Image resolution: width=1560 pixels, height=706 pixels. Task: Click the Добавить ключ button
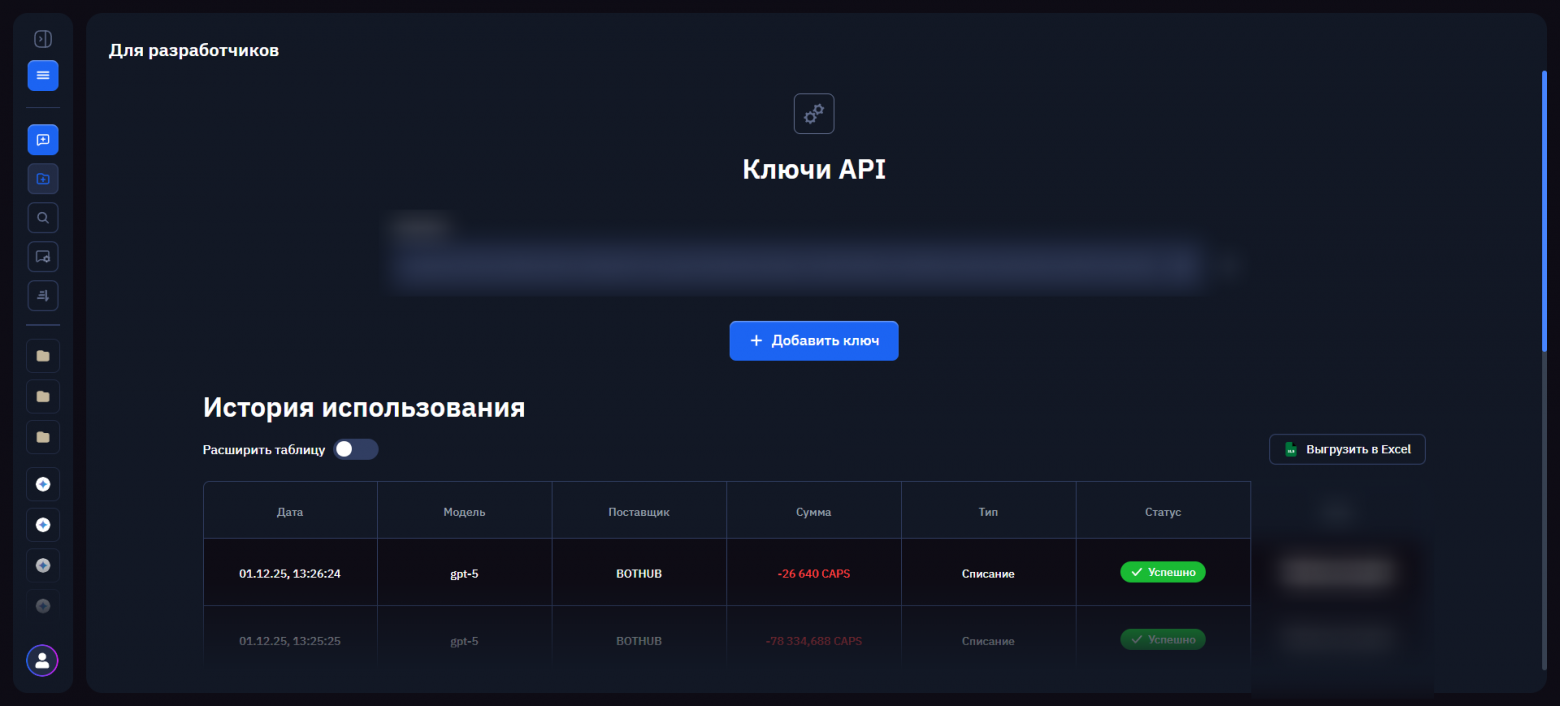pyautogui.click(x=813, y=340)
